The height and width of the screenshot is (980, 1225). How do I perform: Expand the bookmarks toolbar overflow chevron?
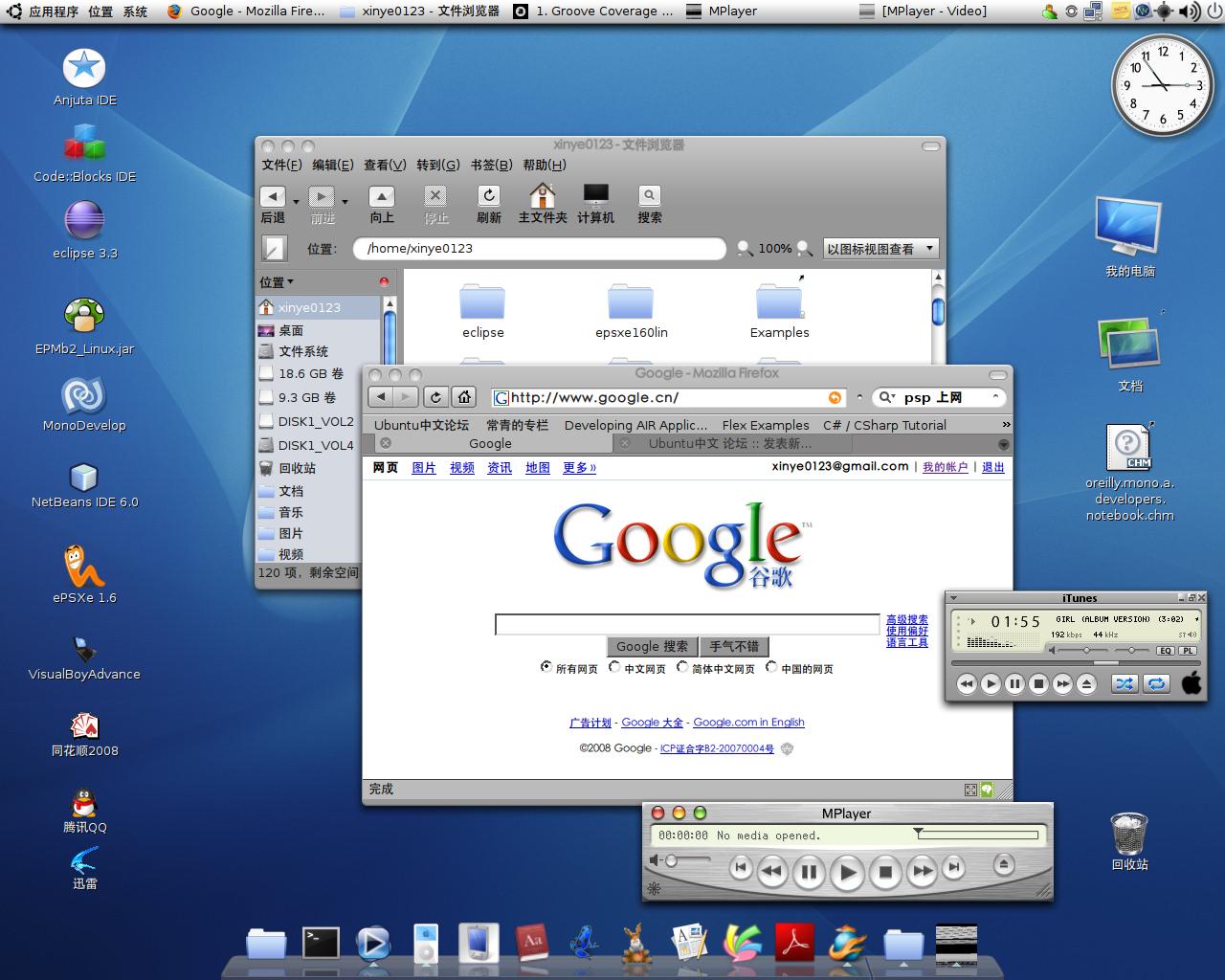coord(1006,424)
